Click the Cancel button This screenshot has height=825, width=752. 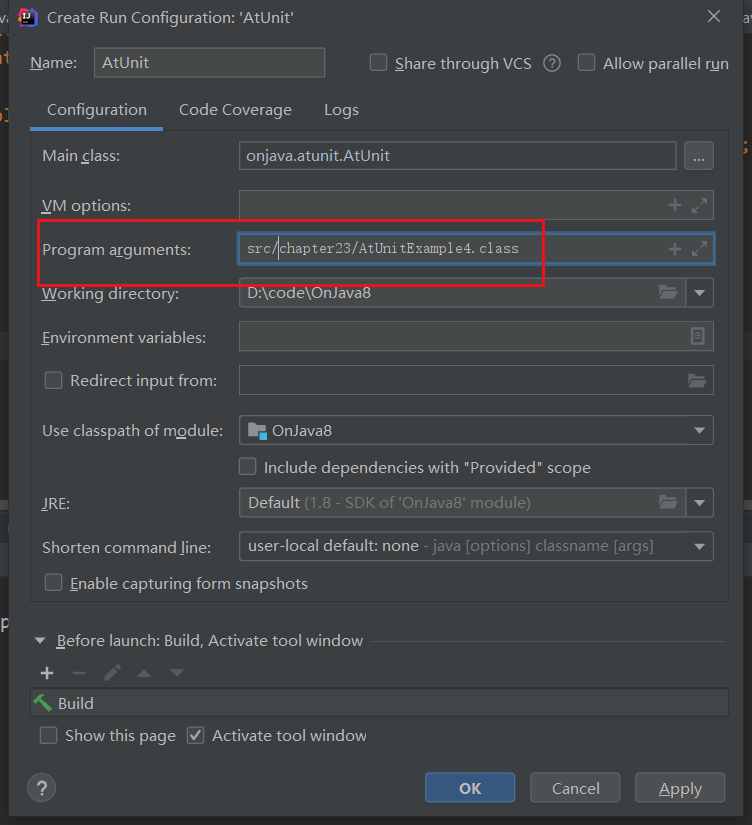click(x=575, y=788)
